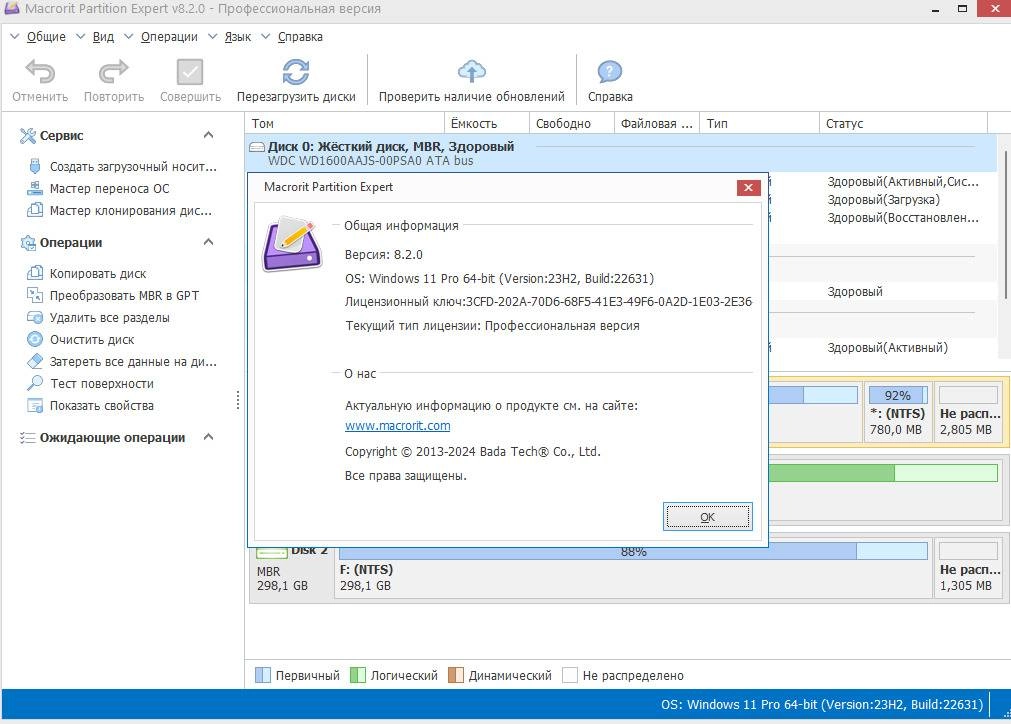Select the F: (NTFS) partition block
1011x724 pixels.
(x=633, y=569)
